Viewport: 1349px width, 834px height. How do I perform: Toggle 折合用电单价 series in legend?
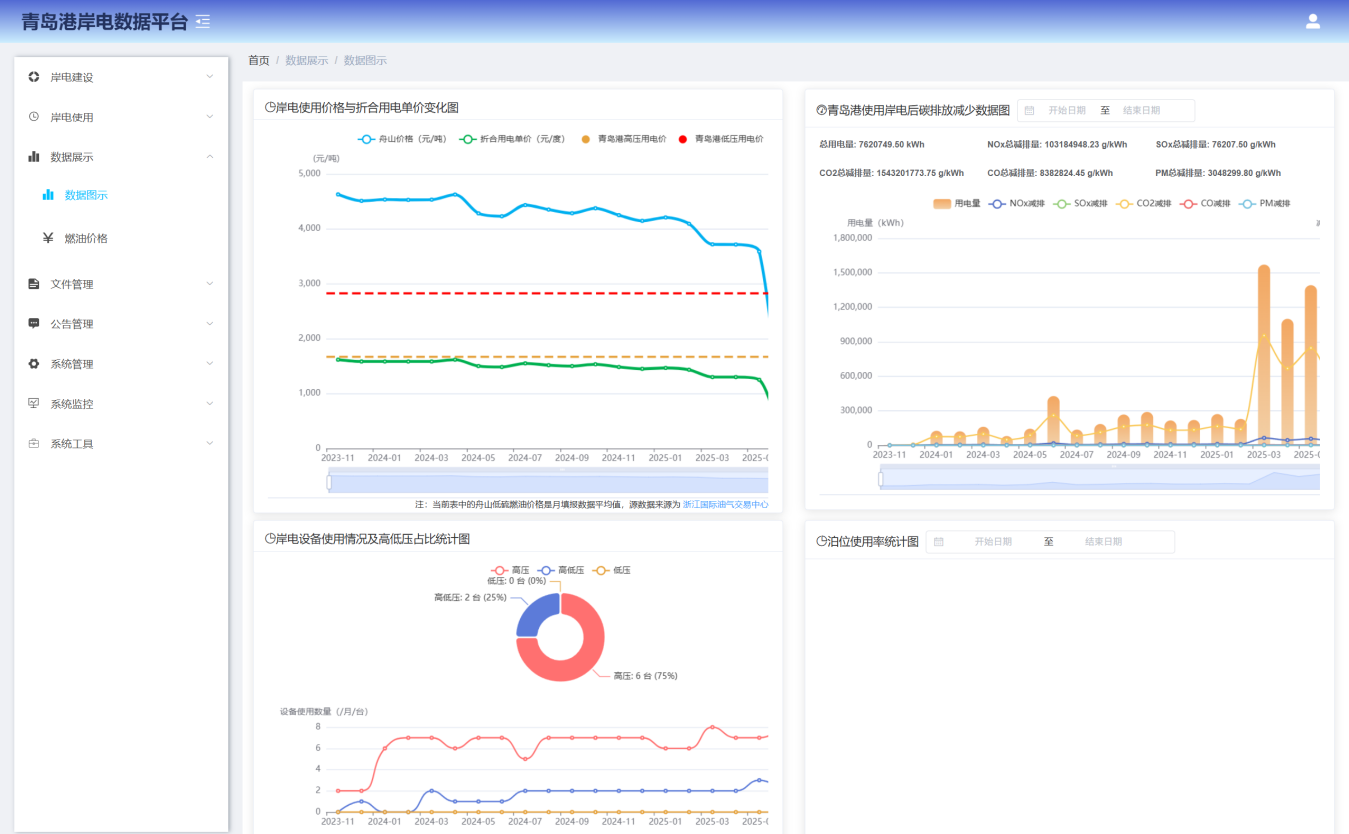[512, 139]
